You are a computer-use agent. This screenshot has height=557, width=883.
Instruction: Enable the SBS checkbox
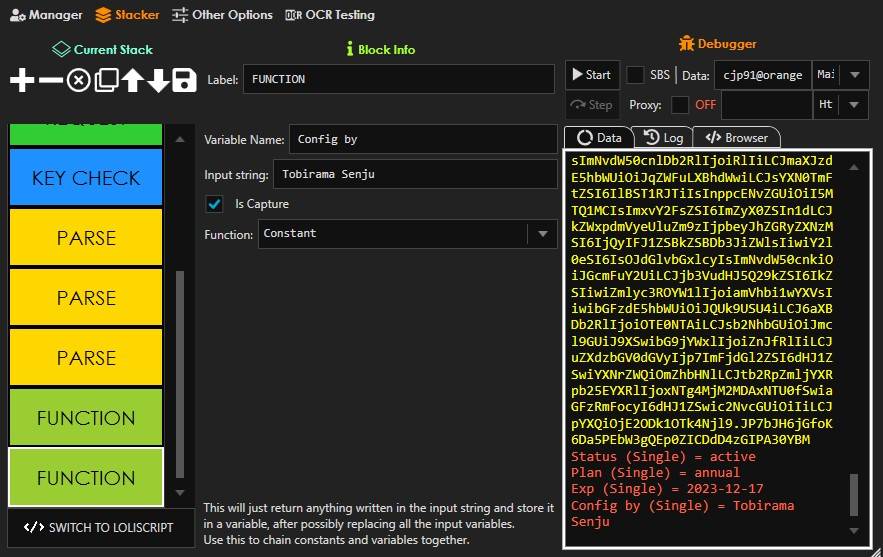[635, 75]
